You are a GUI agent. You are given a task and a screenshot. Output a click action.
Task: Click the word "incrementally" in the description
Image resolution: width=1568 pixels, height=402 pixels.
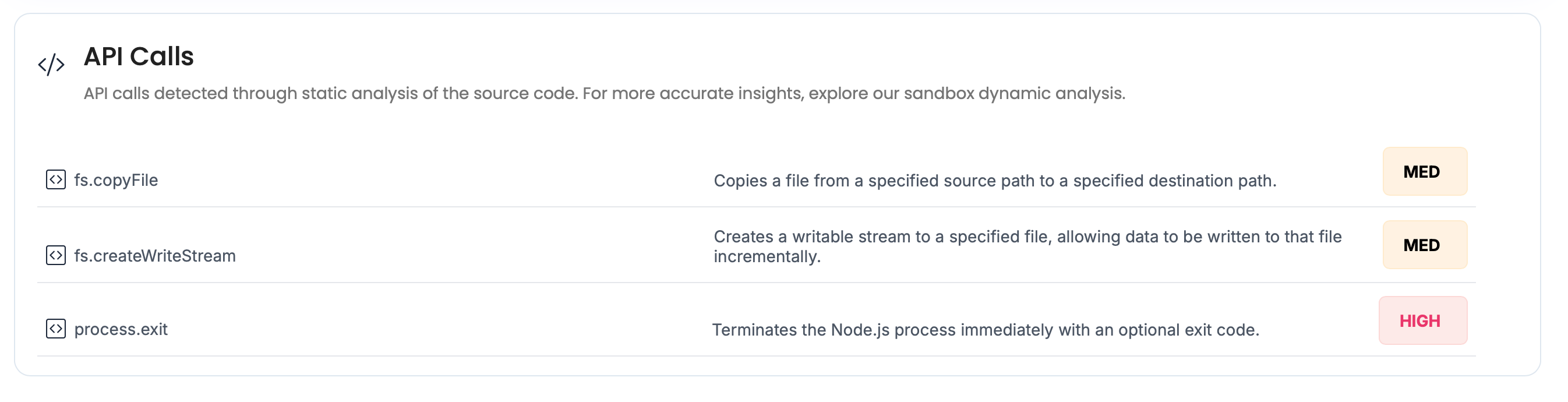point(766,257)
